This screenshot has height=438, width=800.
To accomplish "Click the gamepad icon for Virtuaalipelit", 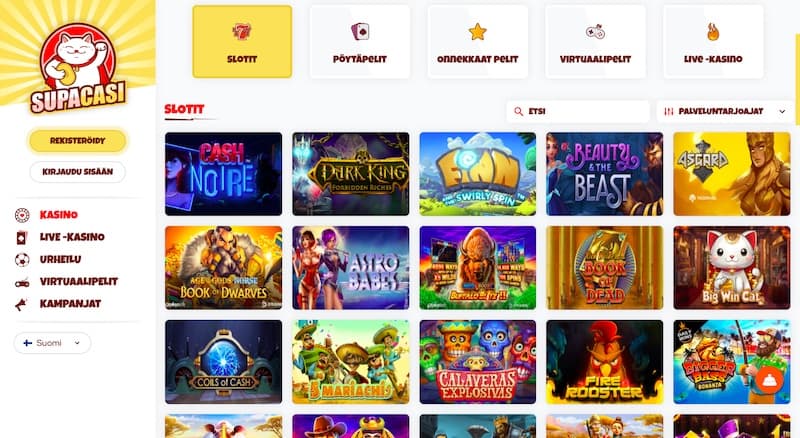I will (x=595, y=32).
